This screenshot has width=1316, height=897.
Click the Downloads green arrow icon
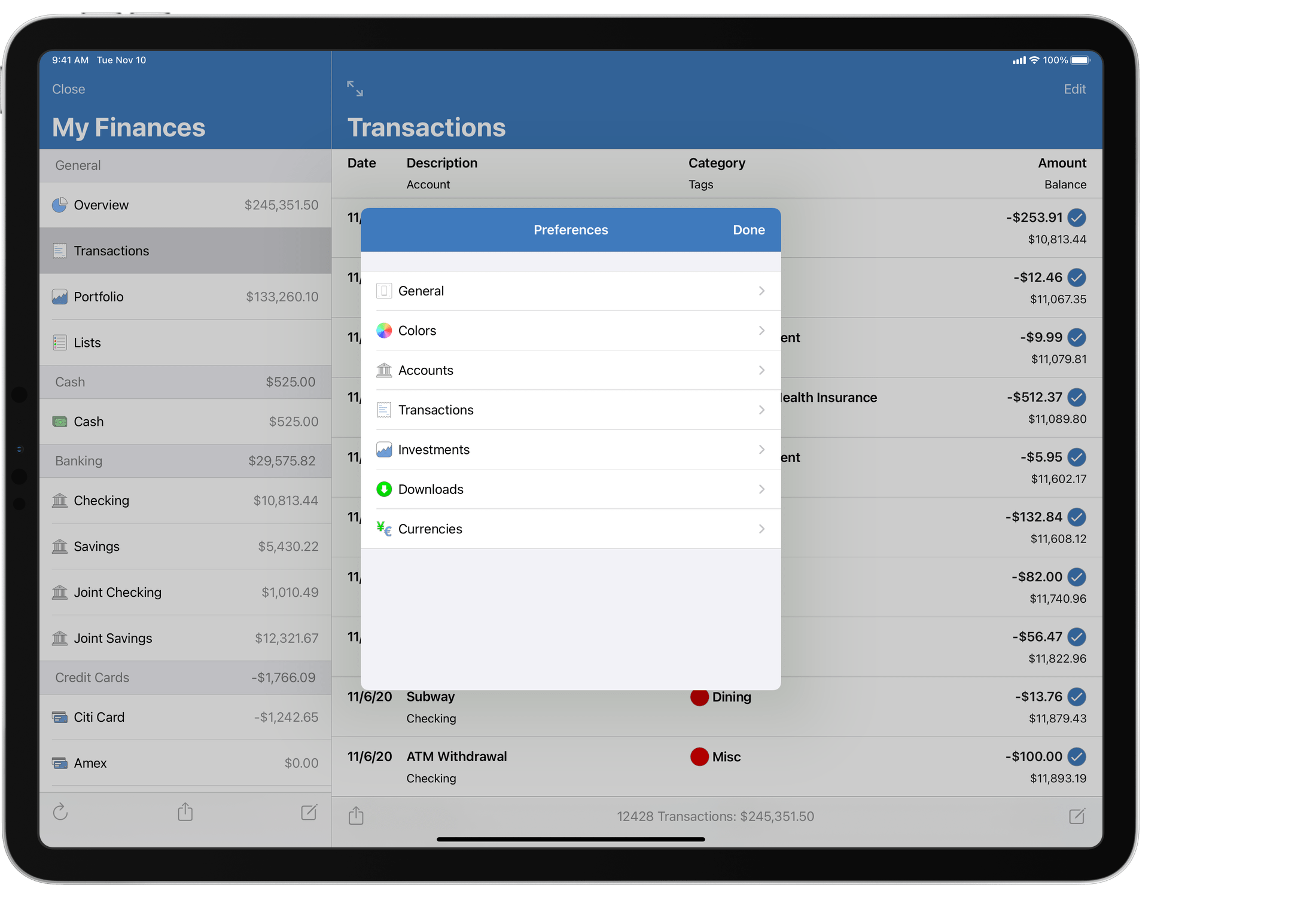point(384,489)
